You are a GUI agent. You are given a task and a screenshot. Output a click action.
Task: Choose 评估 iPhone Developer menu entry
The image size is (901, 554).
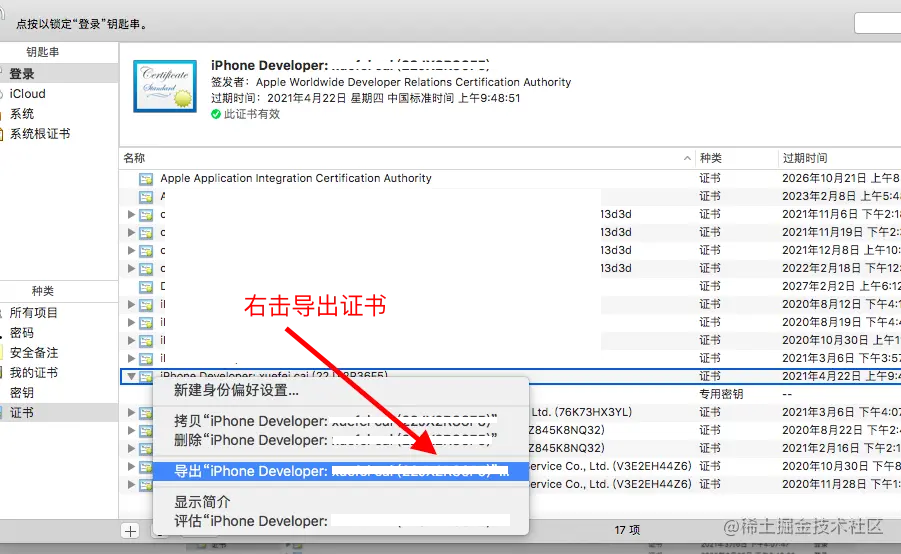click(x=341, y=521)
